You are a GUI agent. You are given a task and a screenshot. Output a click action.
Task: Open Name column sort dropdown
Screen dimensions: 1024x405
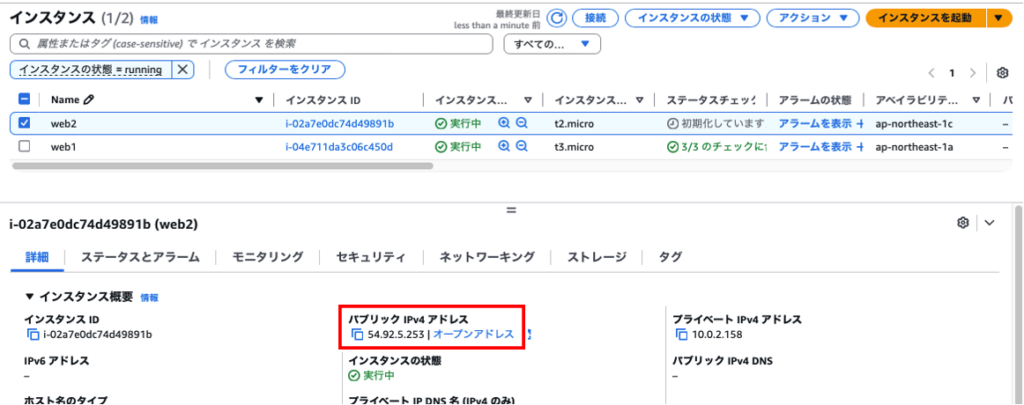pyautogui.click(x=259, y=100)
